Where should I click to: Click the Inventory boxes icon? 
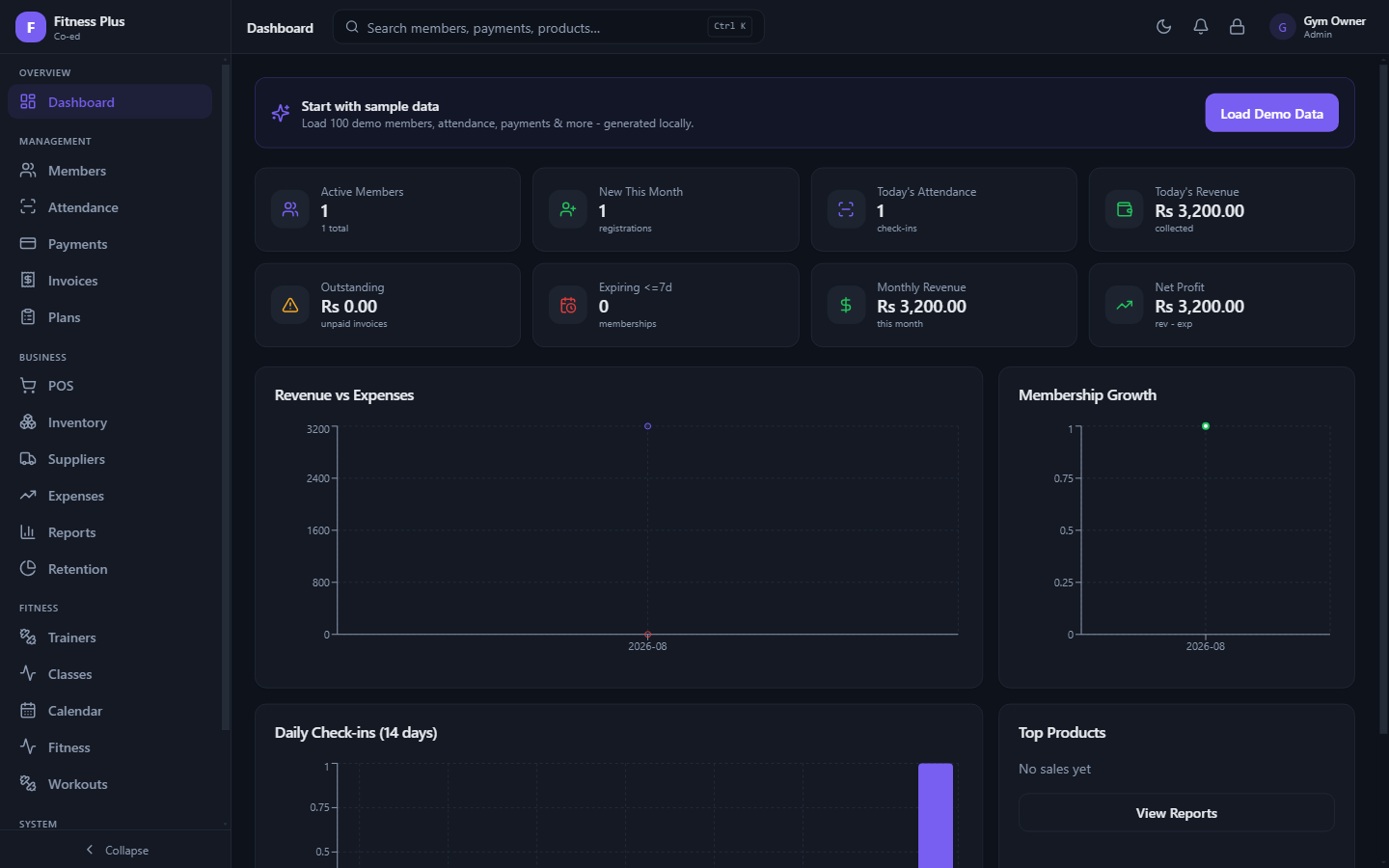[28, 421]
